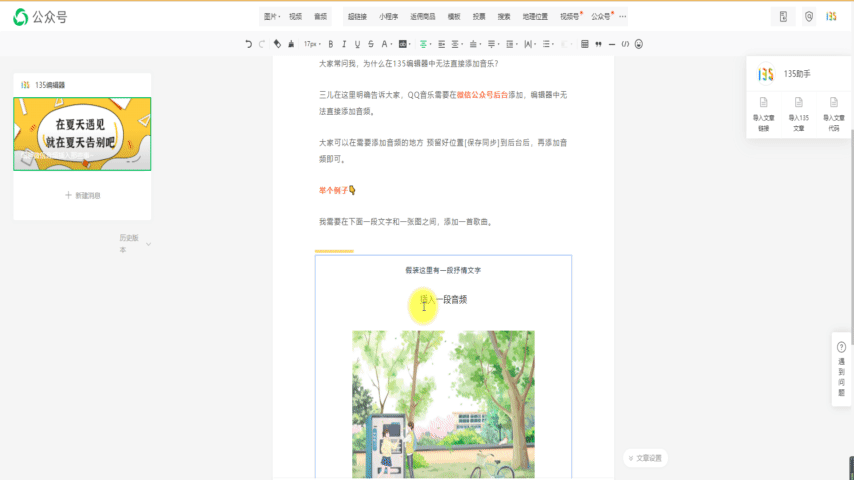
Task: Click the shield icon at top right
Action: 809,17
